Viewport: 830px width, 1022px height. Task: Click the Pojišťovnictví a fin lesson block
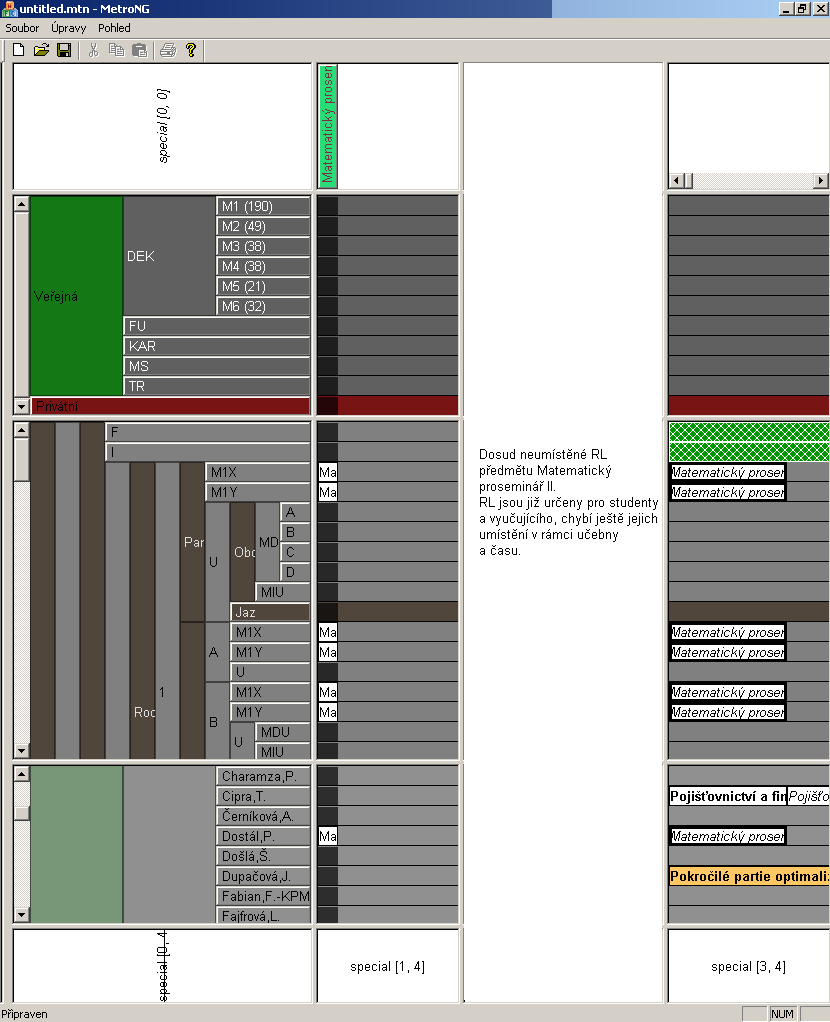pos(727,796)
